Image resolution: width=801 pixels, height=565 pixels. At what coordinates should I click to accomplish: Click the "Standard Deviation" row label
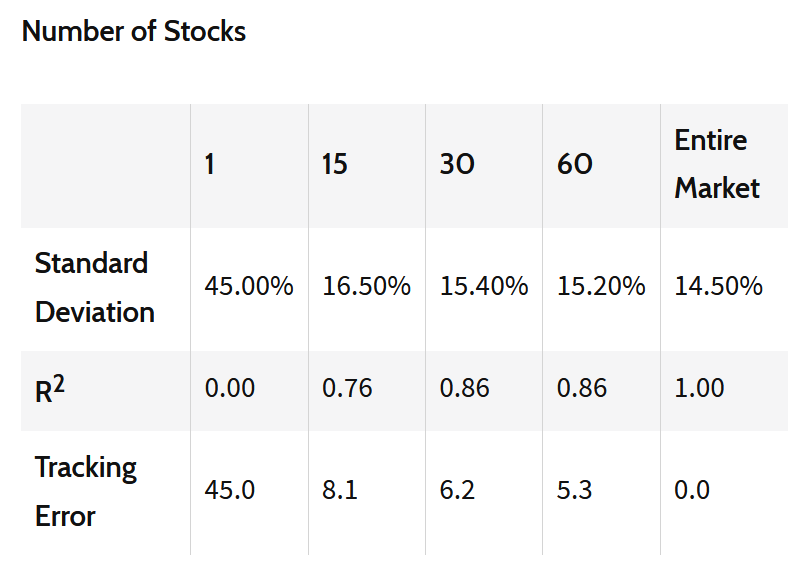(94, 288)
